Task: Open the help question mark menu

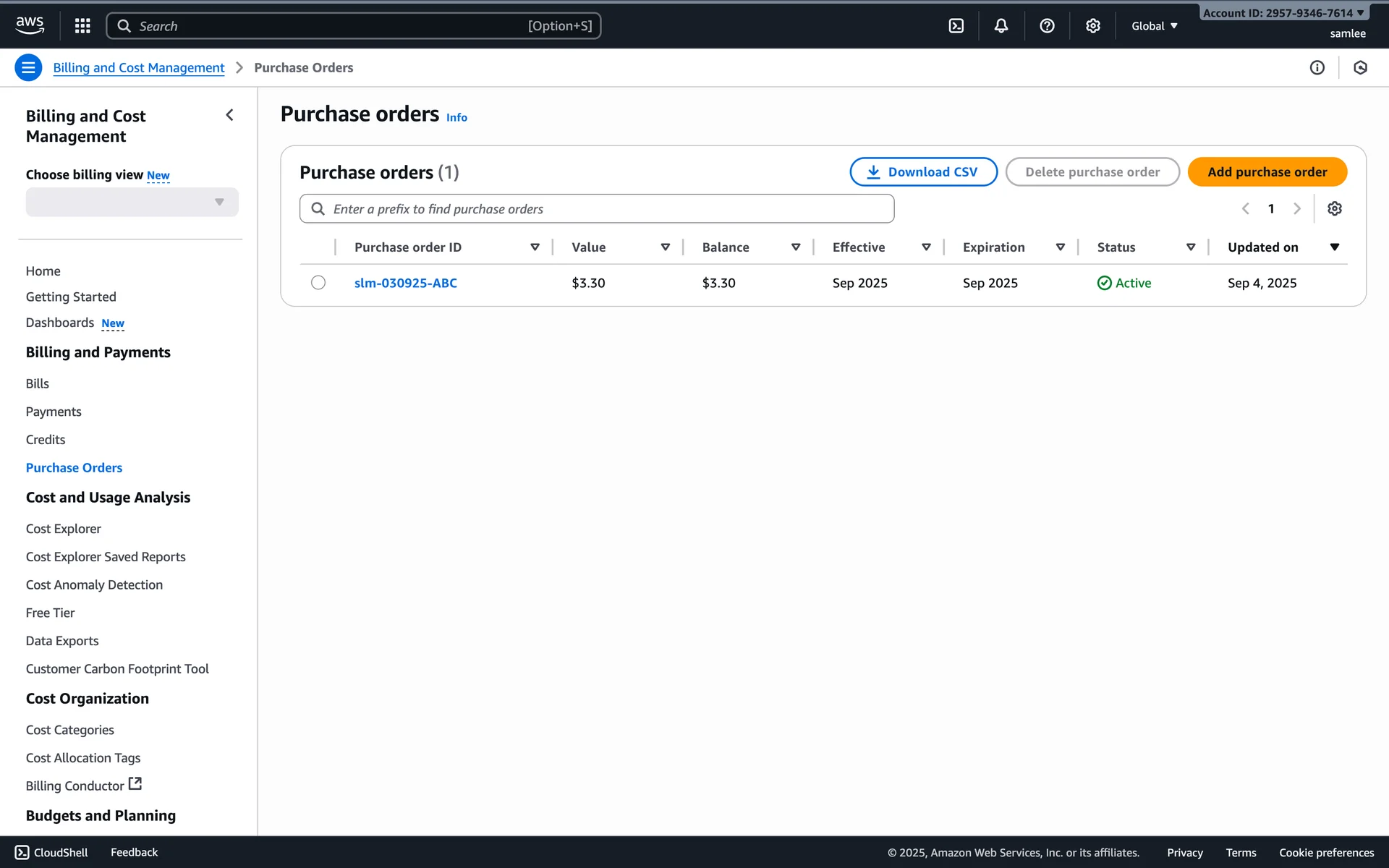Action: [1047, 26]
